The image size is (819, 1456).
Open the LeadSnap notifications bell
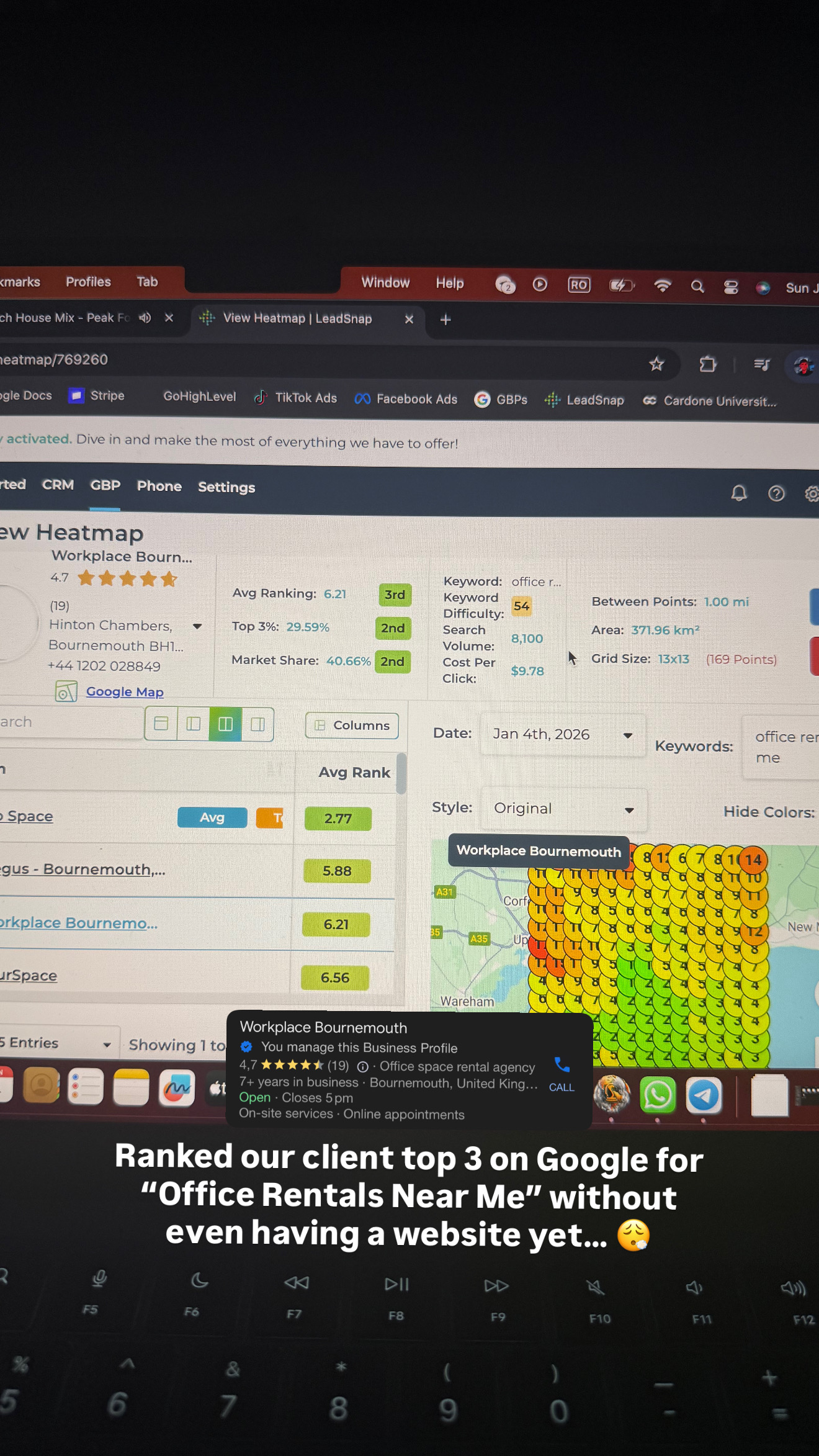pos(738,493)
